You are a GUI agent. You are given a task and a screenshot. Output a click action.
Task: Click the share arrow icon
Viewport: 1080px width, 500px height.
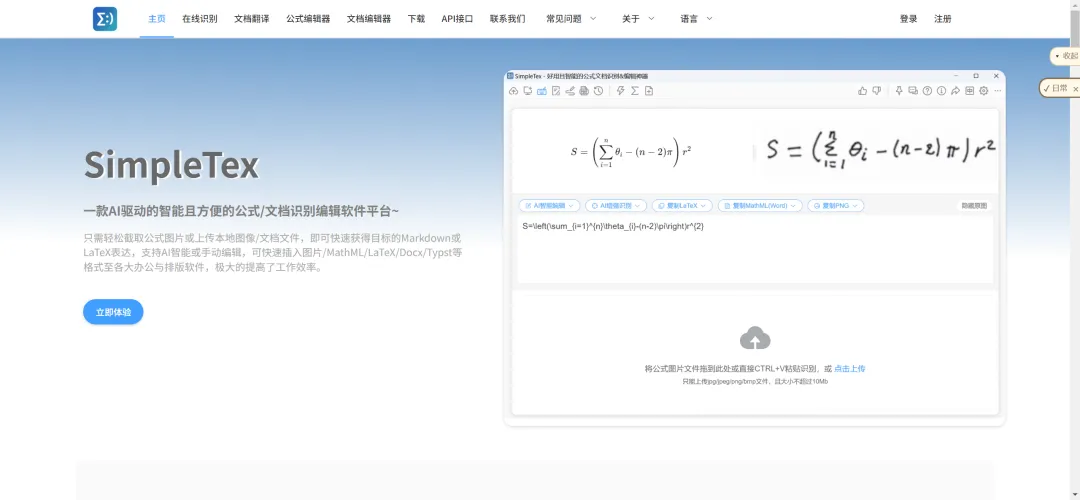(x=955, y=91)
